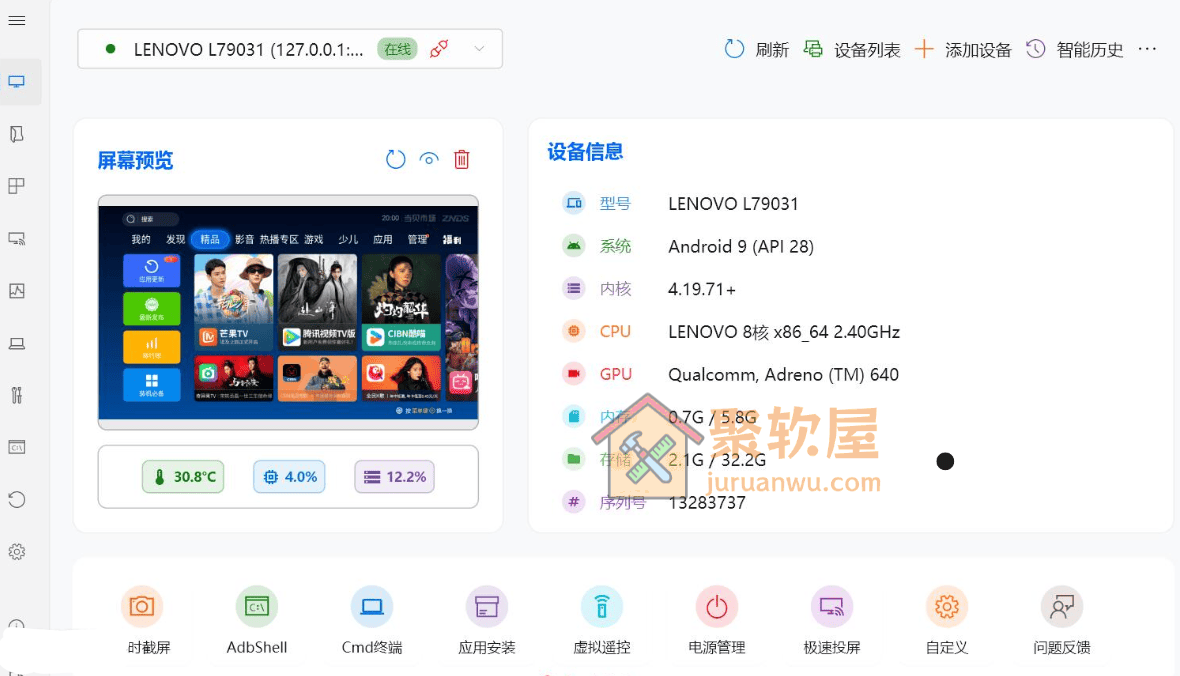Viewport: 1180px width, 676px height.
Task: Toggle screen preview visibility eye icon
Action: [x=429, y=159]
